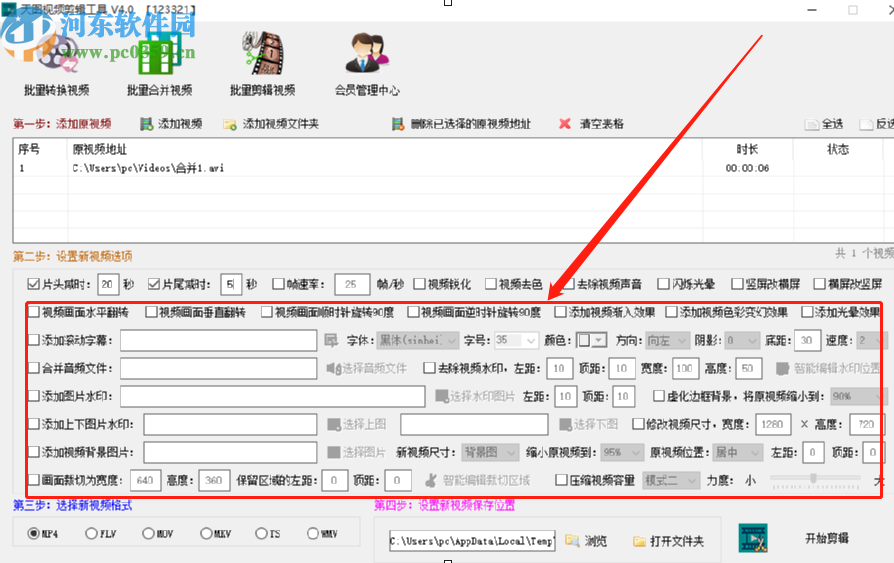Check 闪烁光晕 option
This screenshot has width=894, height=563.
pyautogui.click(x=663, y=284)
